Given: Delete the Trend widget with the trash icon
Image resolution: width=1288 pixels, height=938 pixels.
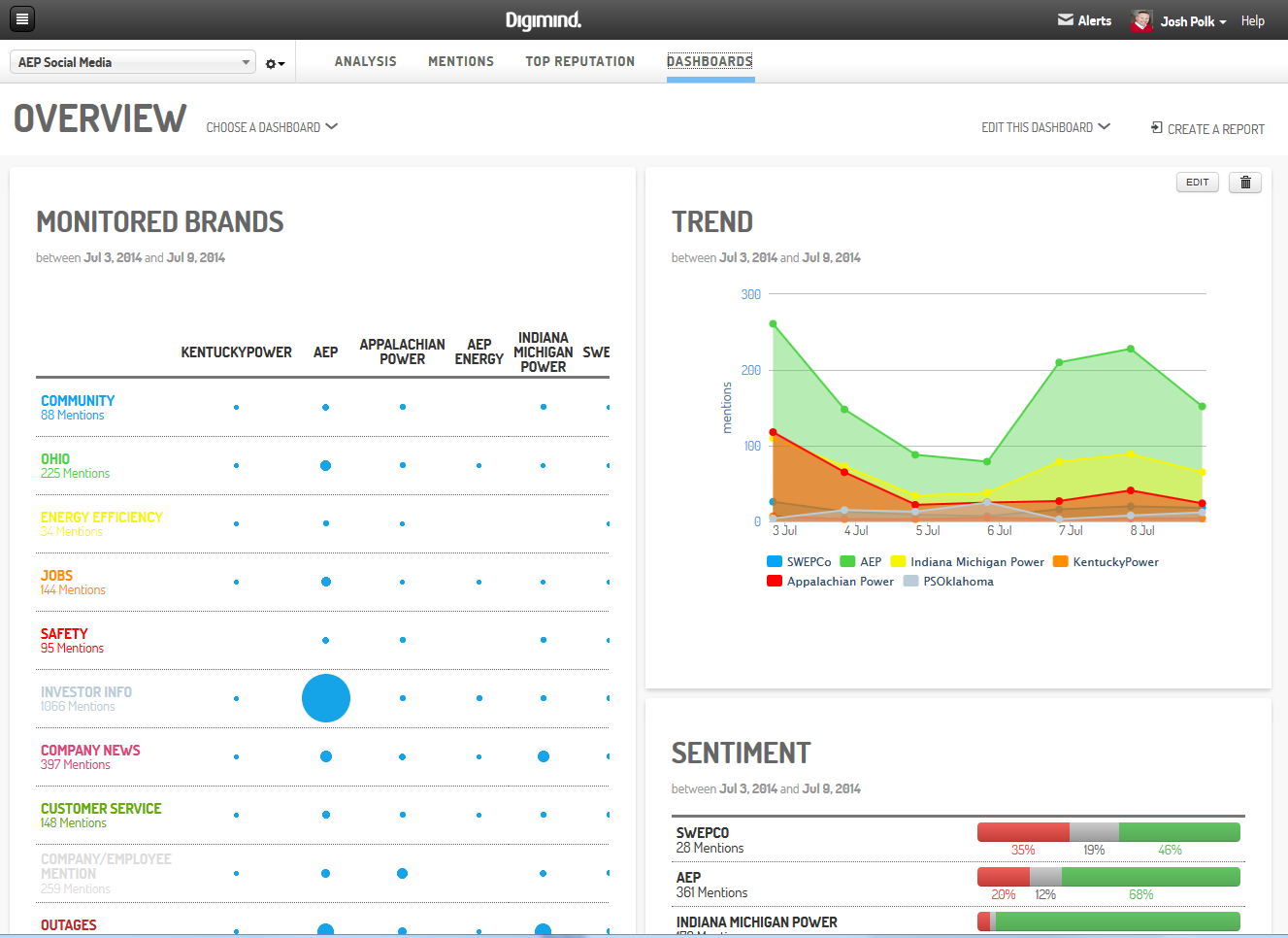Looking at the screenshot, I should click(x=1245, y=182).
